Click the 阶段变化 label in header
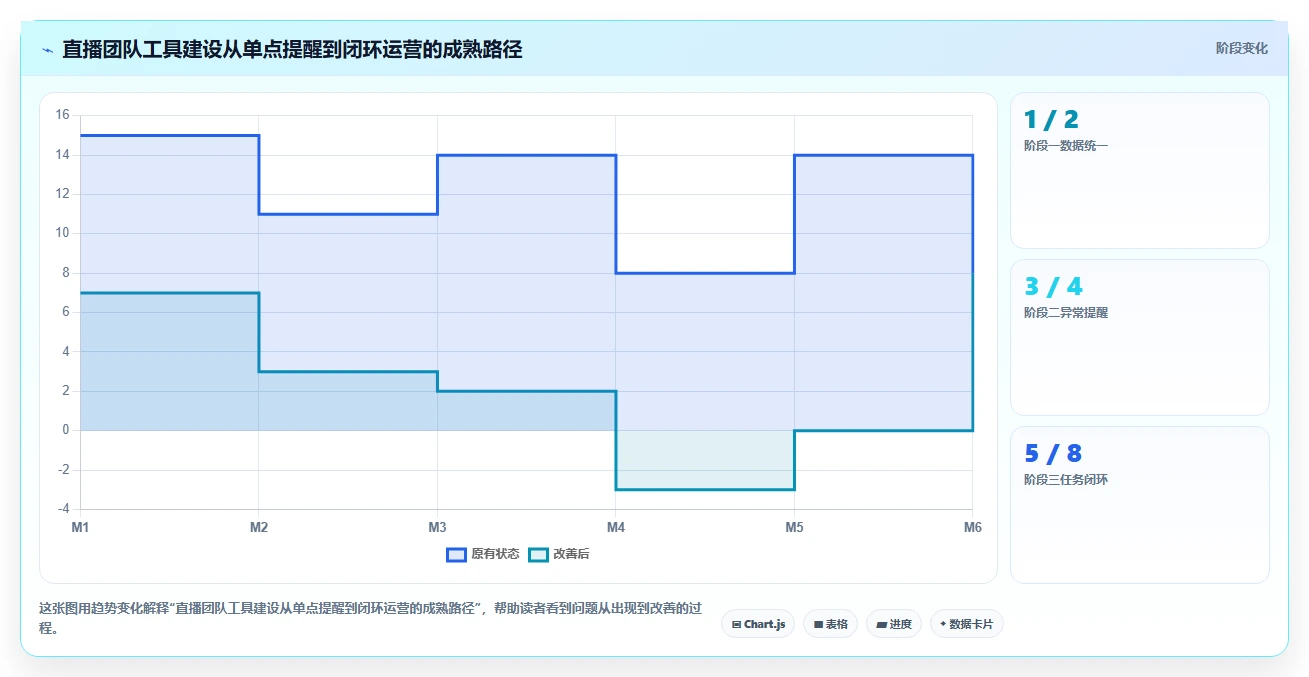This screenshot has height=677, width=1309. click(1242, 48)
